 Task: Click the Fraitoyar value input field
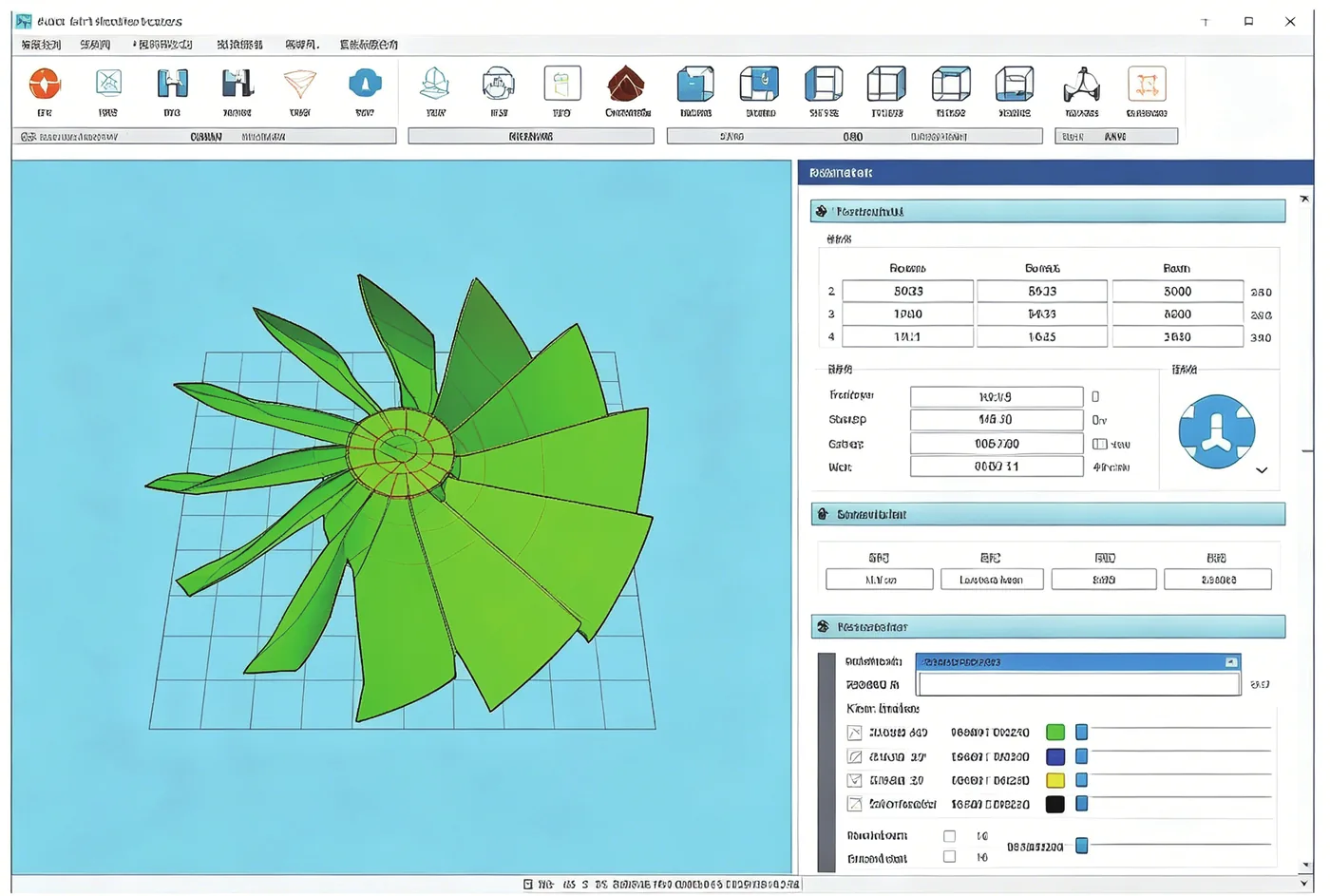997,396
